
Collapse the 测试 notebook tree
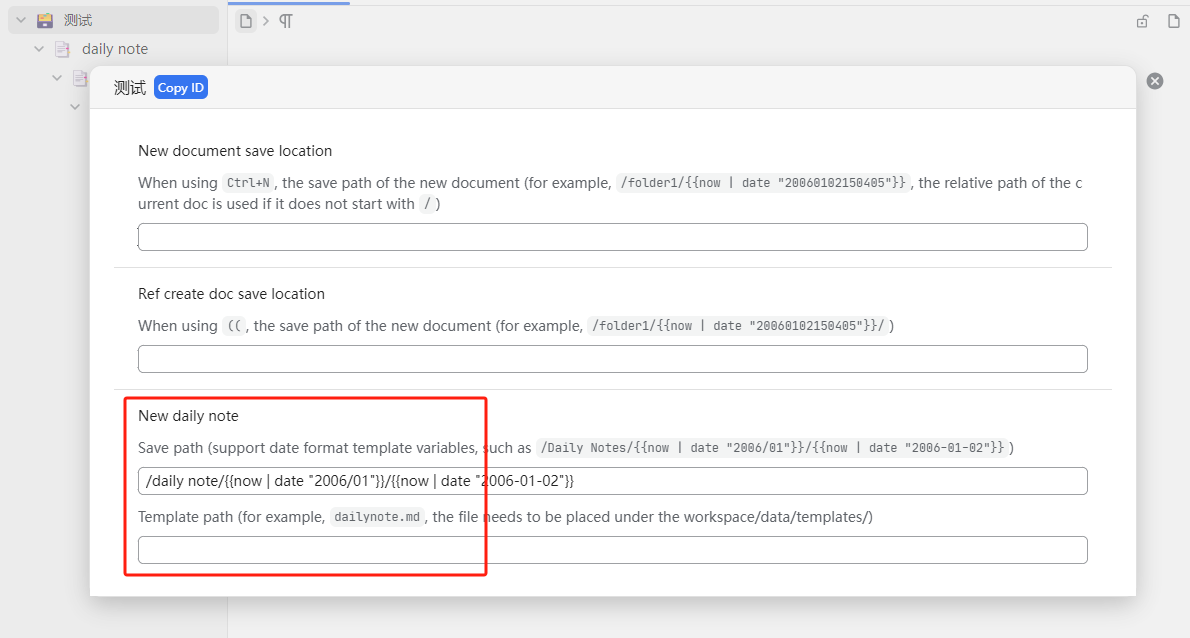(x=20, y=20)
